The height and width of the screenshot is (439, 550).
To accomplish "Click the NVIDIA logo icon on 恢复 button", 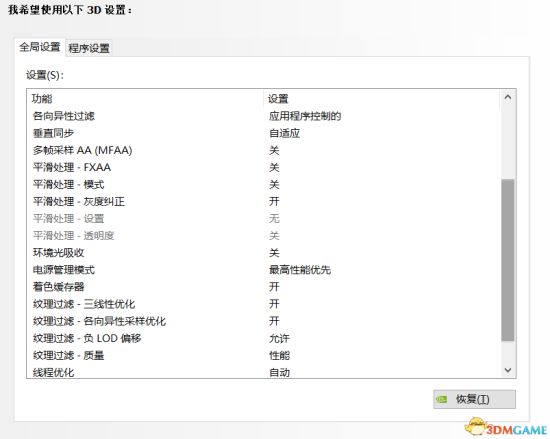I will [442, 399].
